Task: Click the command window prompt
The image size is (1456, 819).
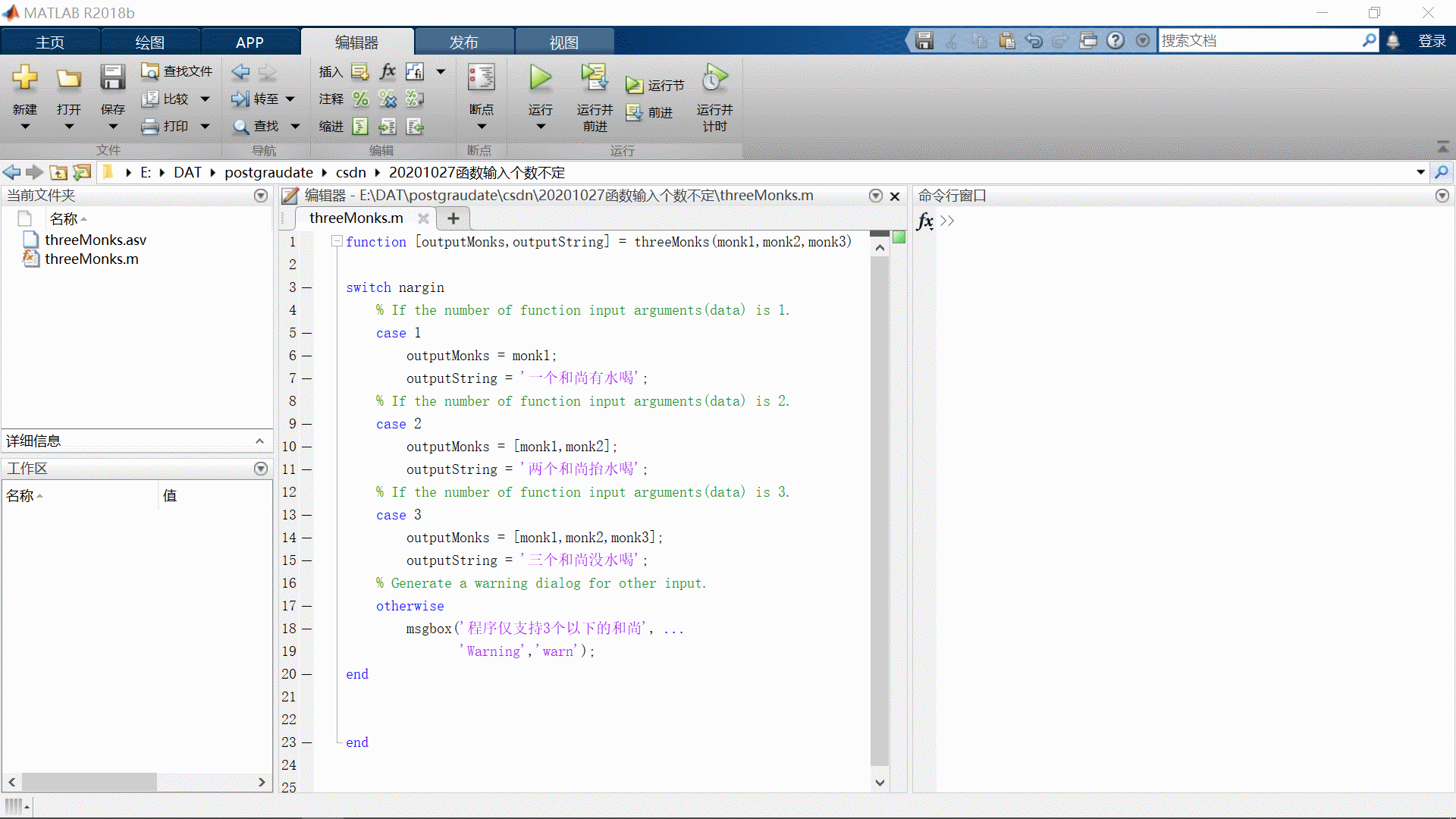Action: [x=947, y=221]
